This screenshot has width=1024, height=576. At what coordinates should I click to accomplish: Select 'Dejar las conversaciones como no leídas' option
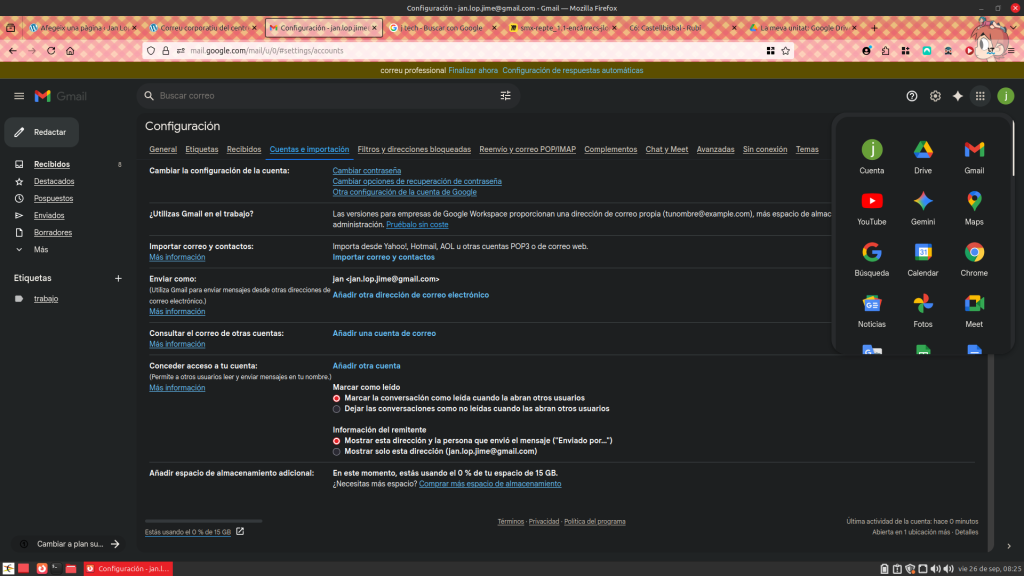click(x=336, y=409)
